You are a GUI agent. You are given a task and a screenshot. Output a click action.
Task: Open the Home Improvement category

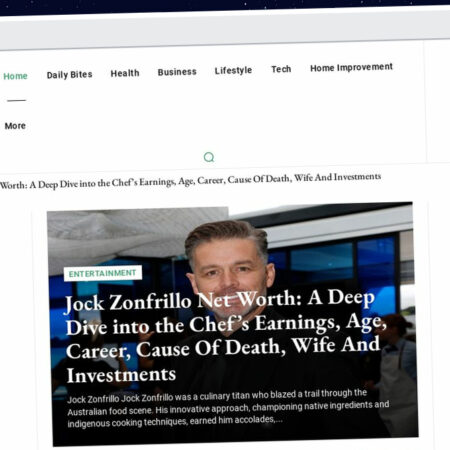click(x=351, y=67)
